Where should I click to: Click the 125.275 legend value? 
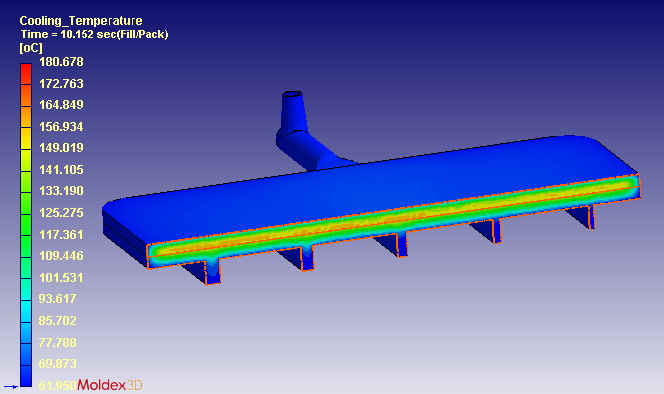tap(61, 213)
